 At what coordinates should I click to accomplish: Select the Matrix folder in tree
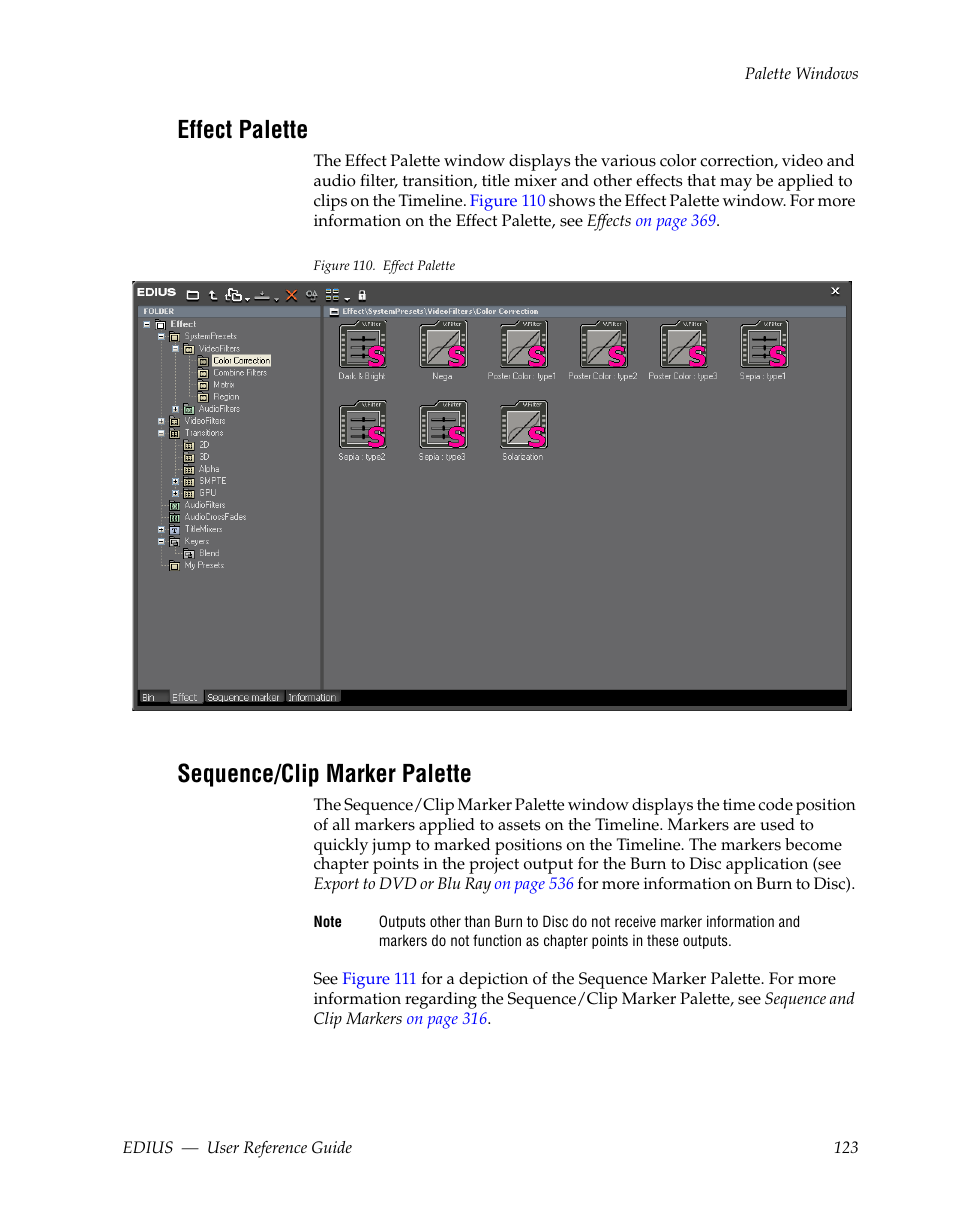pos(224,385)
